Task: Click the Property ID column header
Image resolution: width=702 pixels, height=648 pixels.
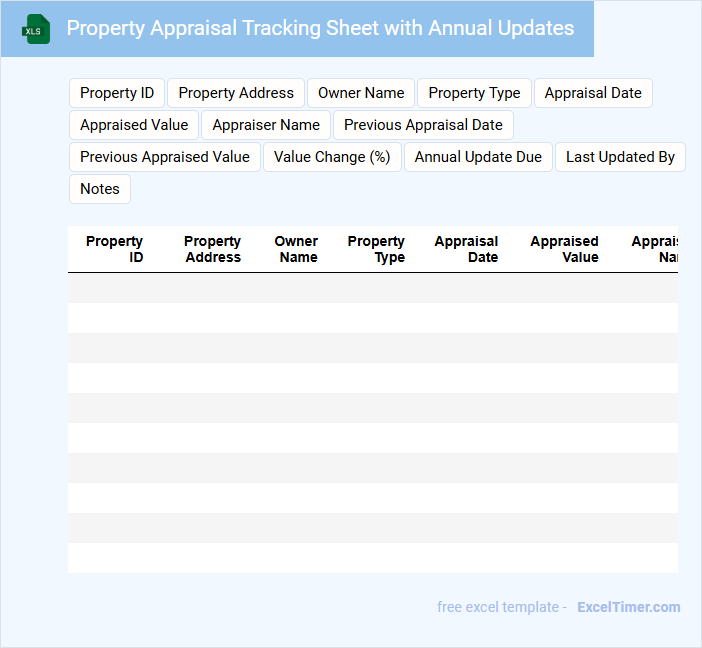Action: click(114, 249)
